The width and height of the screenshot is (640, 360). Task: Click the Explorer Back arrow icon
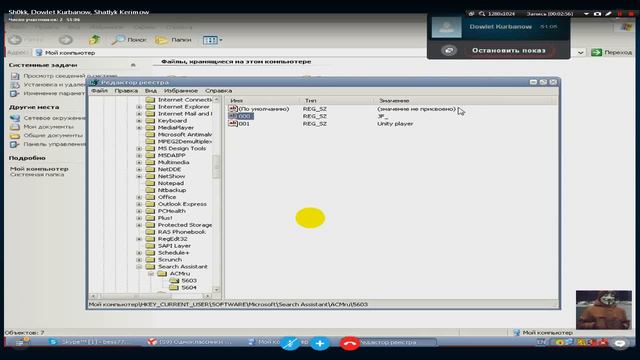16,40
